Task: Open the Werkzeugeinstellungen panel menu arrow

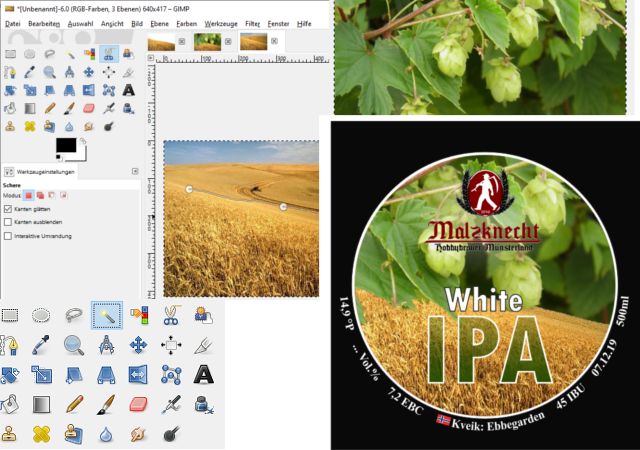Action: [x=135, y=172]
